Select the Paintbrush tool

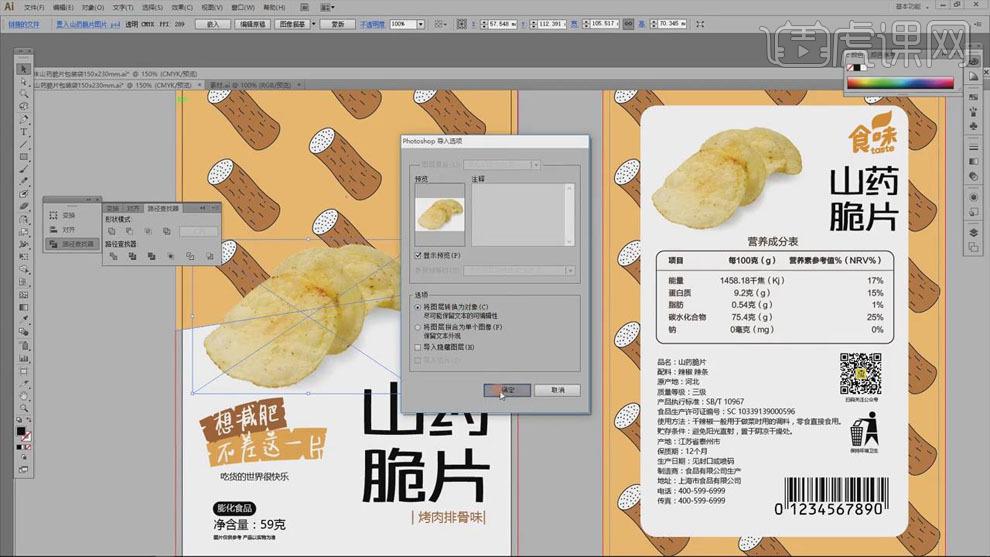(x=23, y=169)
